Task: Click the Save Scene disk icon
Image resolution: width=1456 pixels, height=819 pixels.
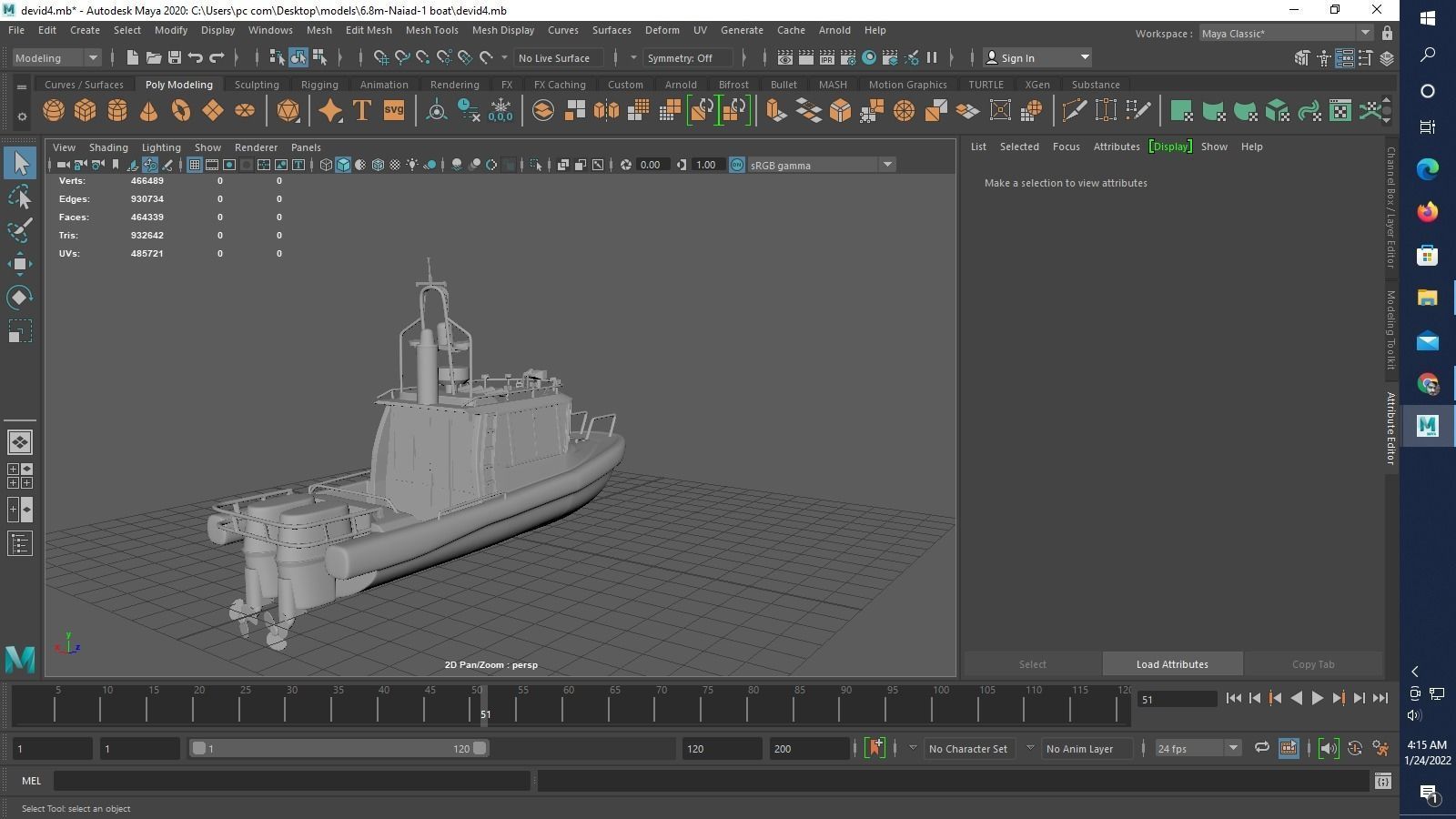Action: tap(175, 57)
